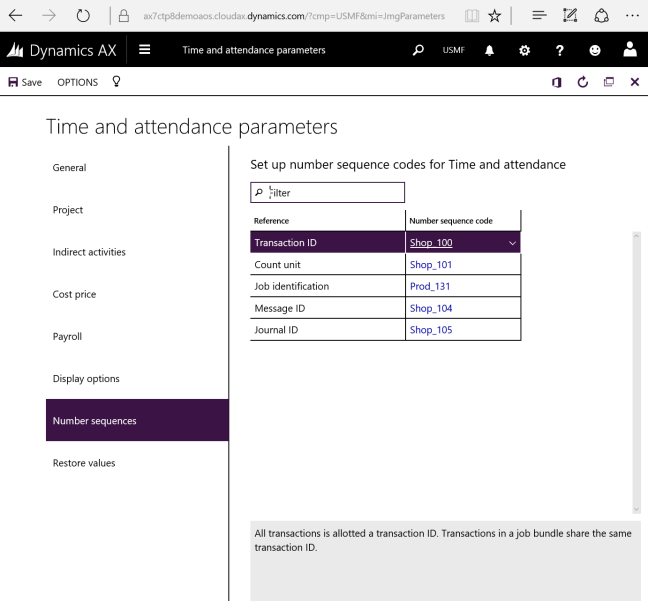
Task: Expand the Shop_100 number sequence dropdown
Action: (512, 243)
